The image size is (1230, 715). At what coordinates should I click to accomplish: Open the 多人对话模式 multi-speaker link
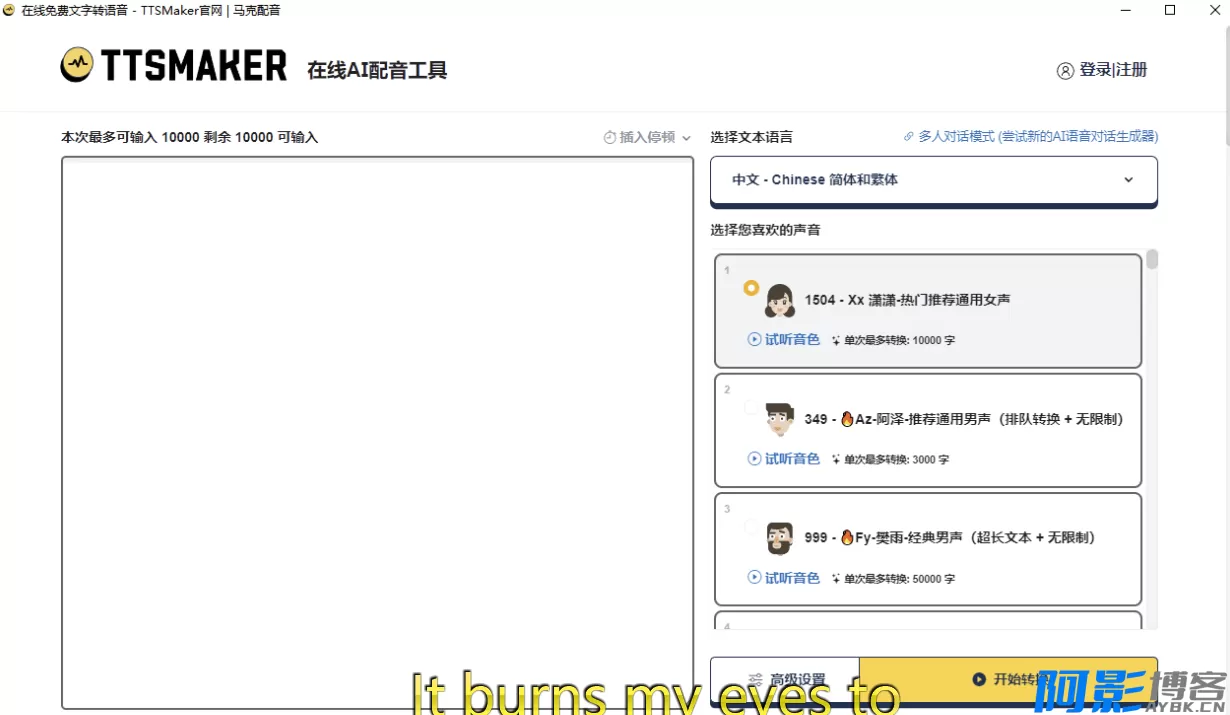1037,137
